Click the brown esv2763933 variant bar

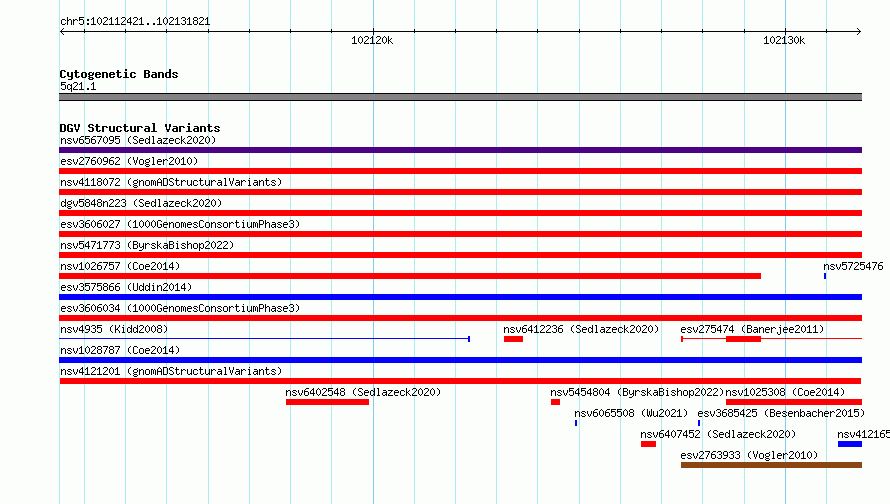771,465
